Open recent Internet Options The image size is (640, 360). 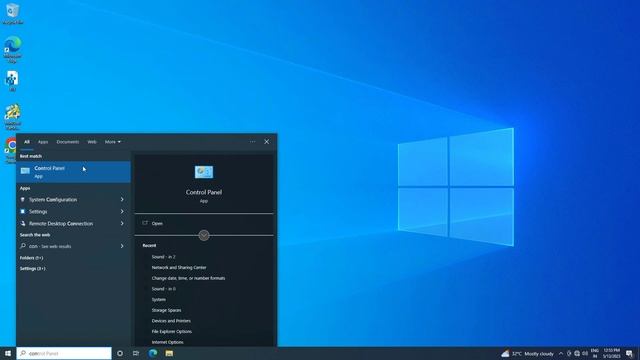click(167, 342)
